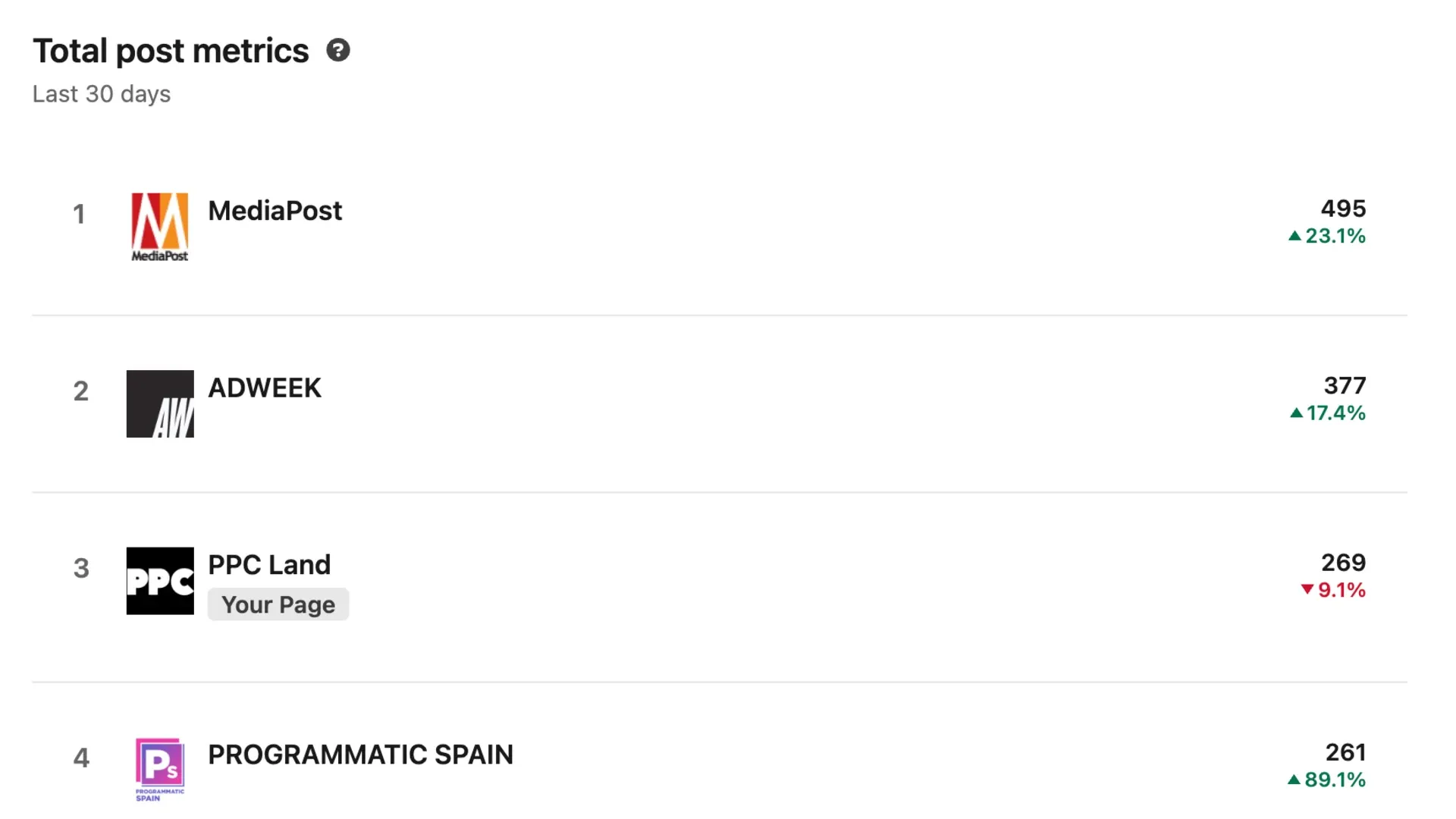
Task: Click the Last 30 days label
Action: pyautogui.click(x=102, y=93)
